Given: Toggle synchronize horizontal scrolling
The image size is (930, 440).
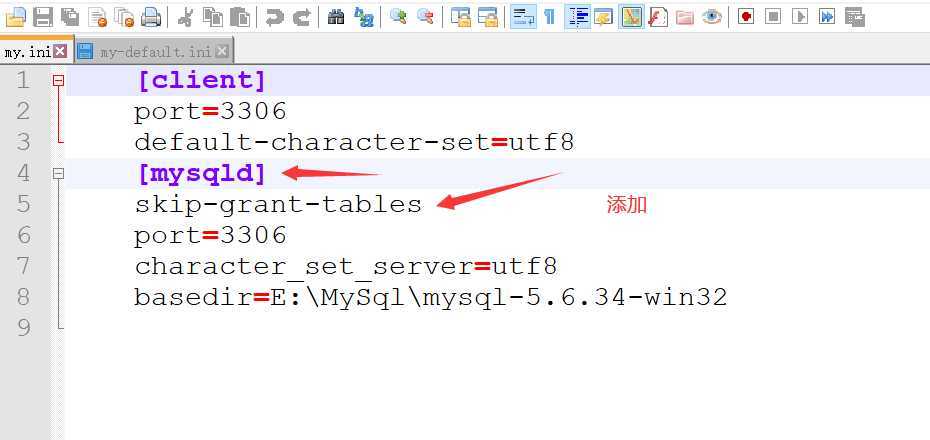Looking at the screenshot, I should pos(488,17).
